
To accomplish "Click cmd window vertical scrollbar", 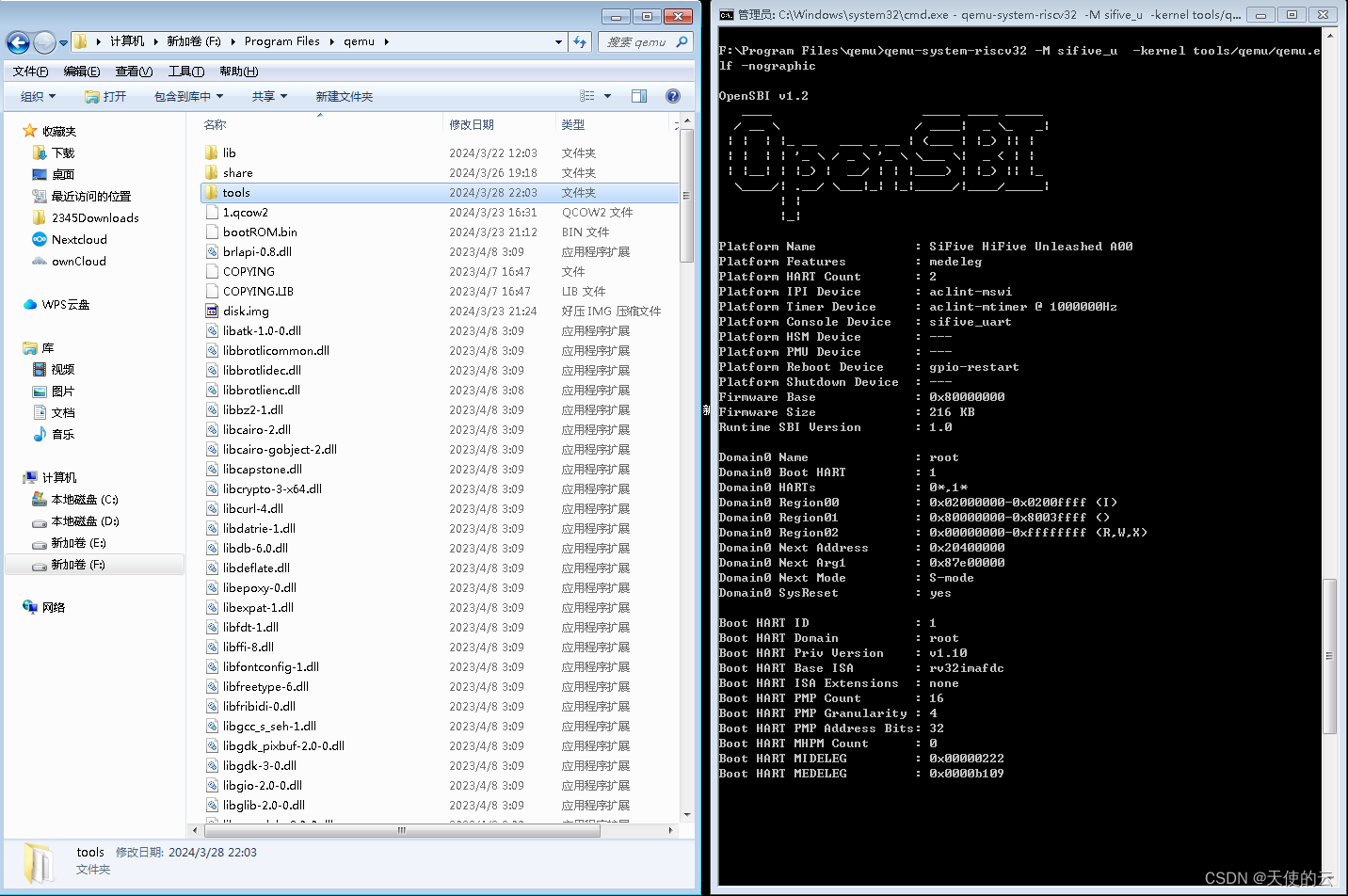I will point(1329,656).
